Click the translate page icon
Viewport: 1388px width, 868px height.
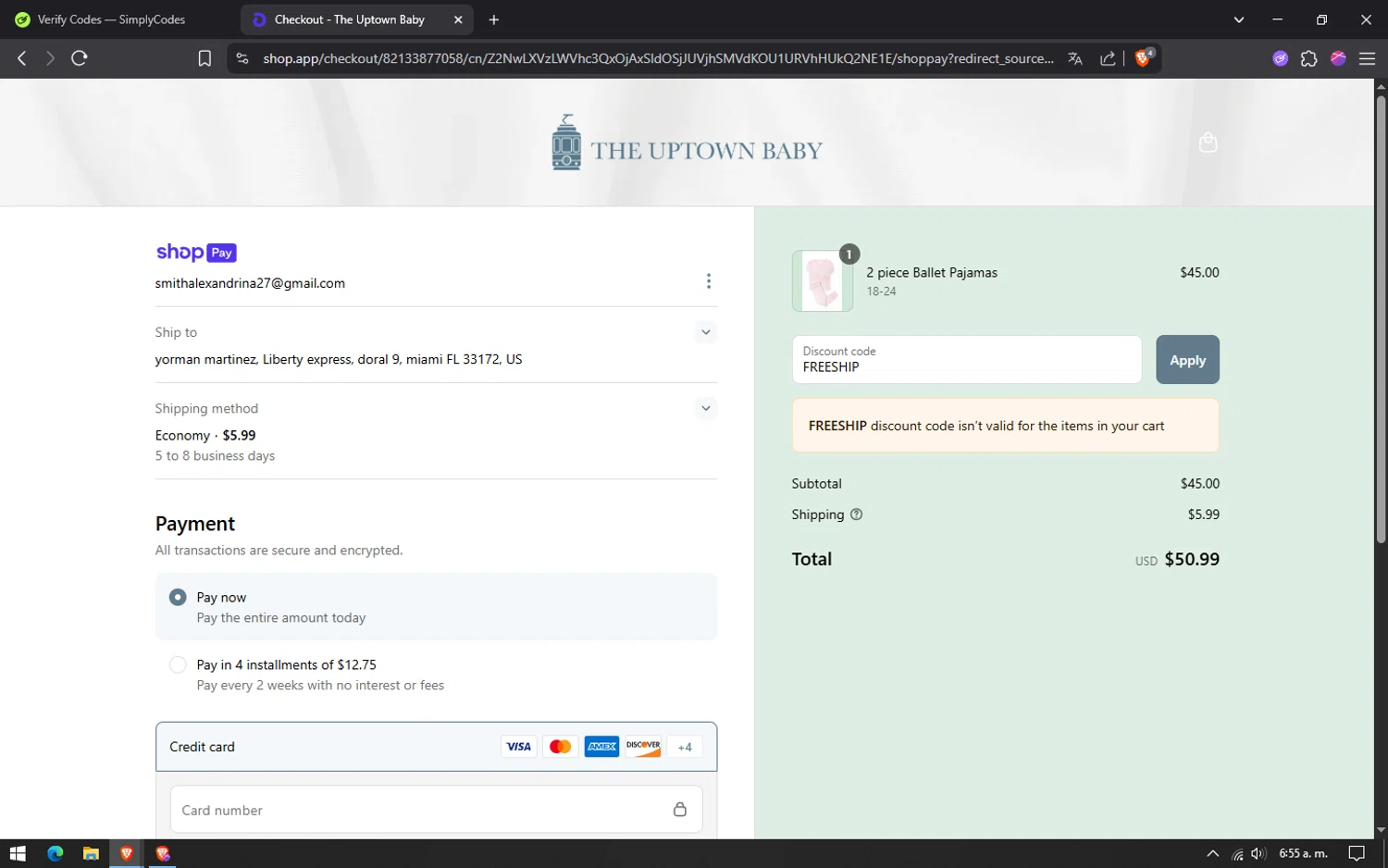click(1075, 58)
